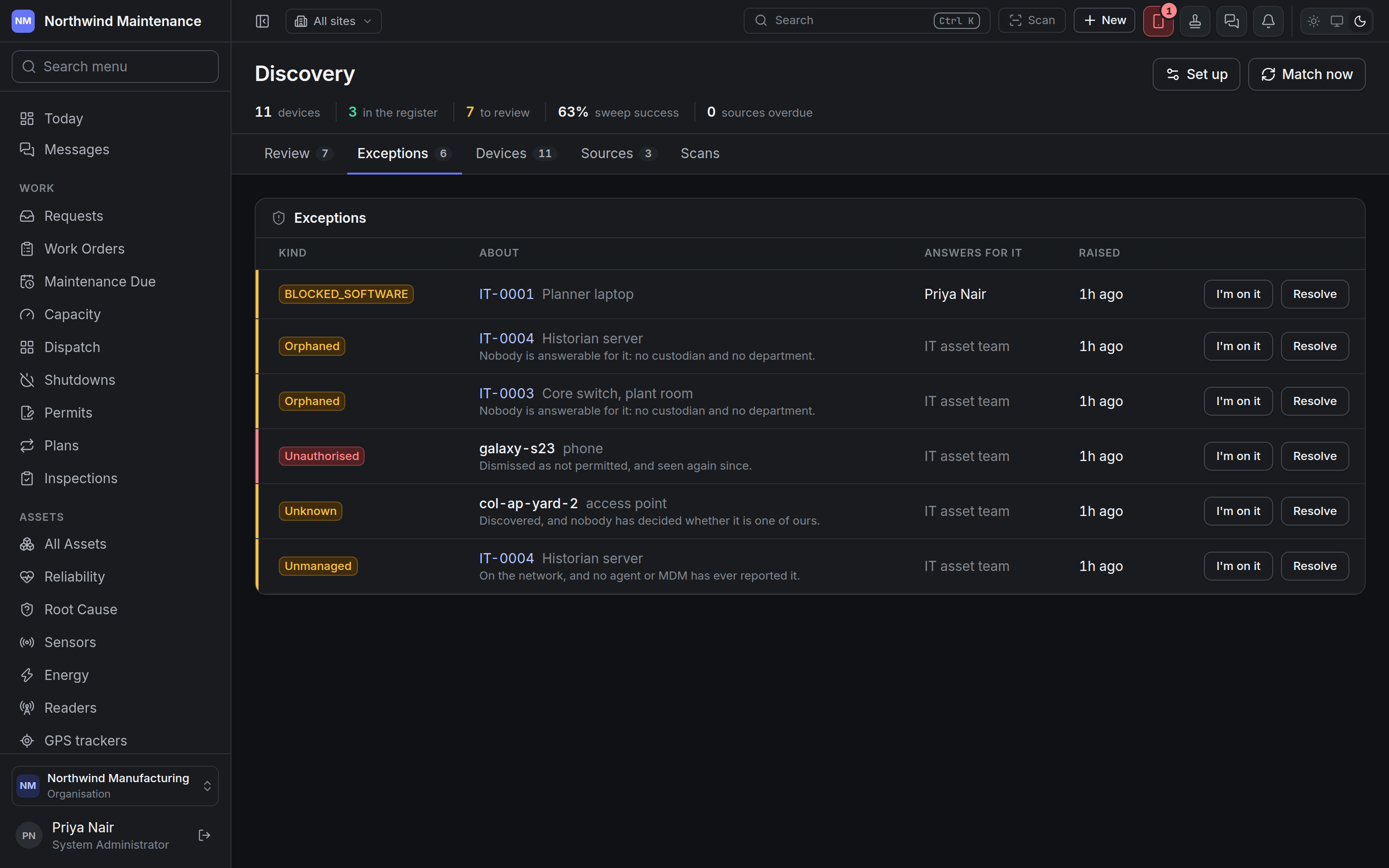Go to Requests
This screenshot has height=868, width=1389.
pyautogui.click(x=115, y=216)
